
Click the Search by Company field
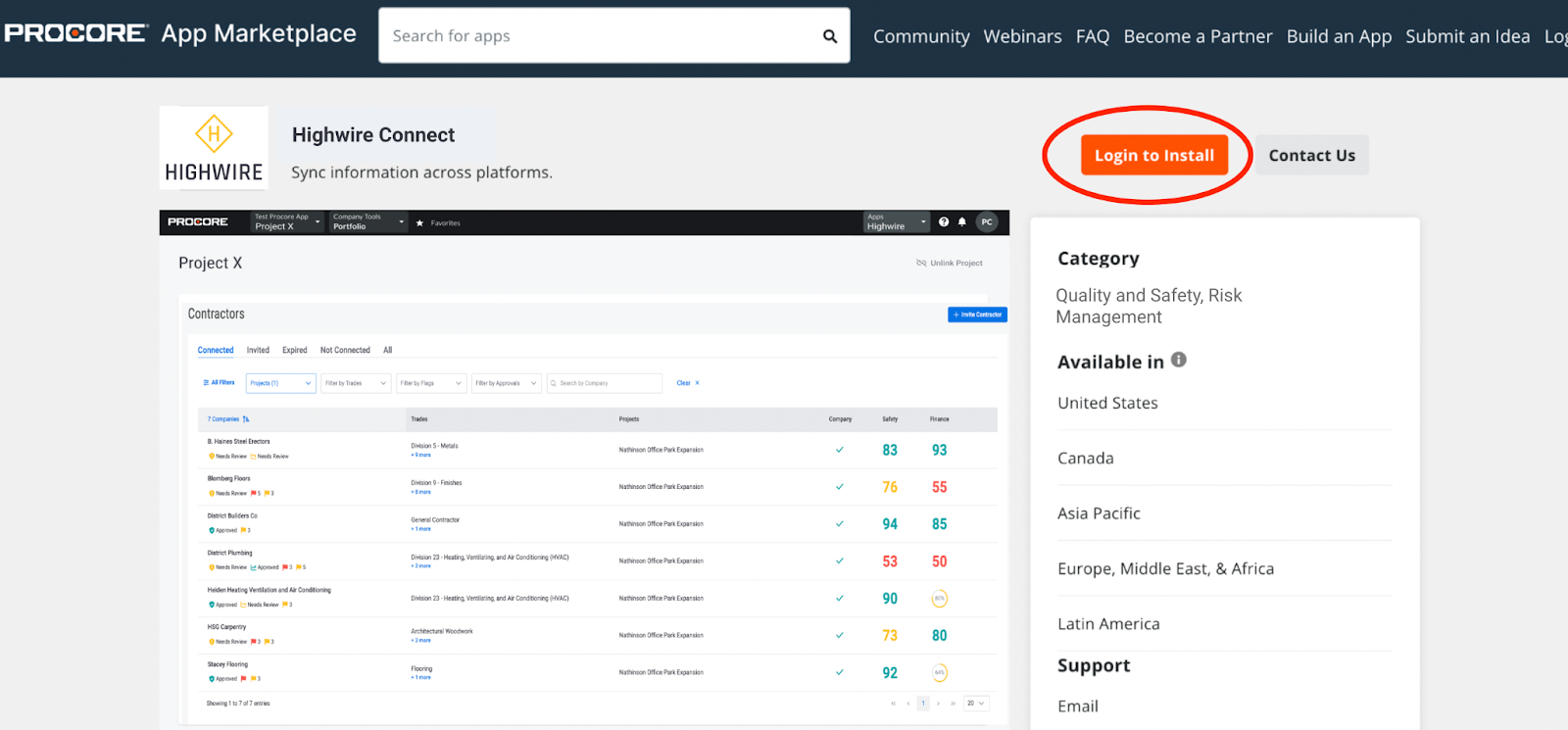(x=605, y=383)
